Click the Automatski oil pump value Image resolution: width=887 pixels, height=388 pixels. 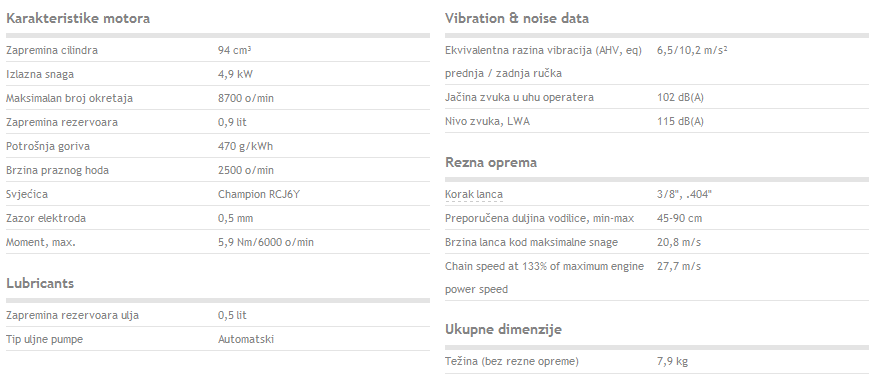246,339
